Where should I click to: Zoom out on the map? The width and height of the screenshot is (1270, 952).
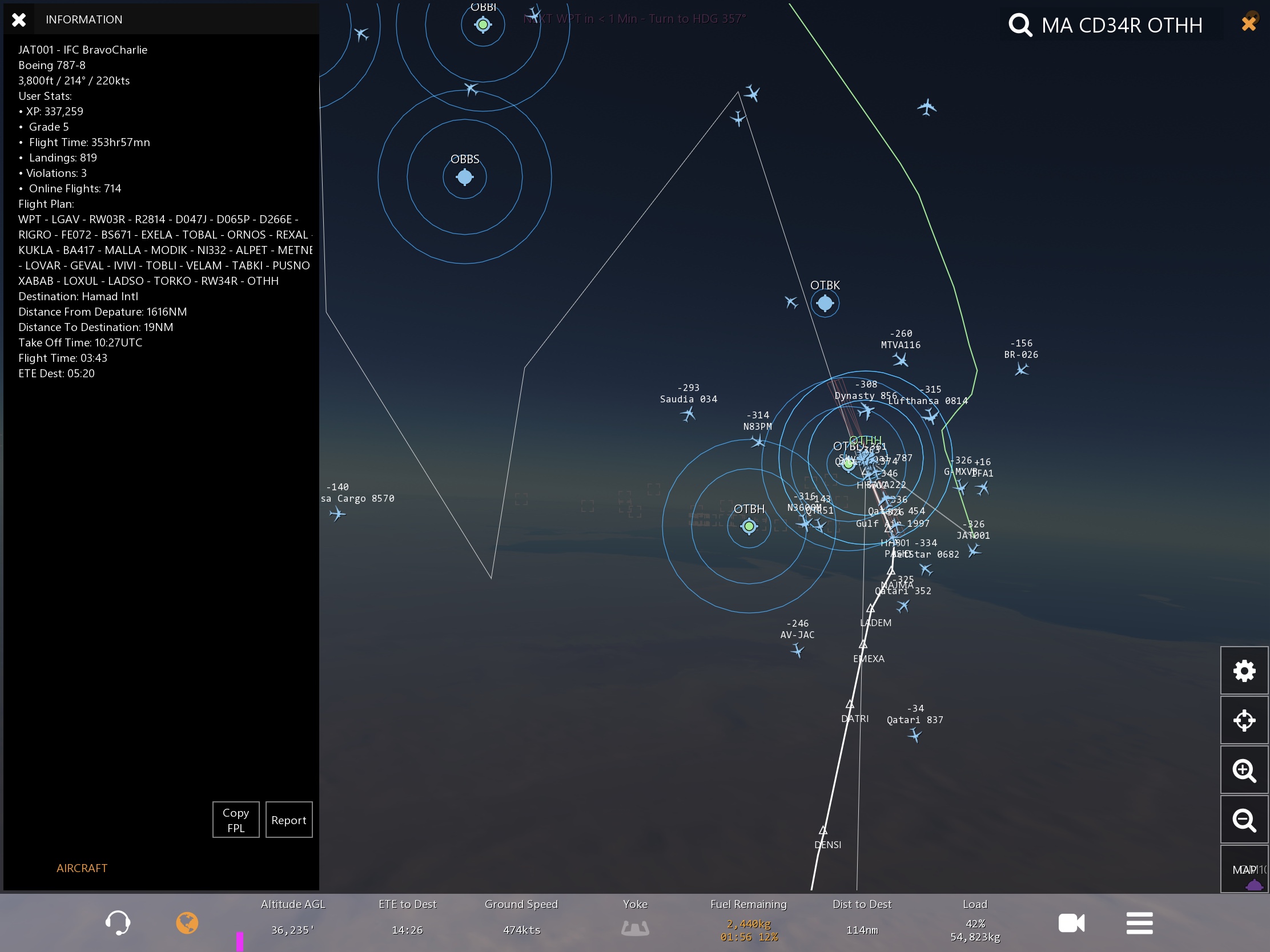pos(1244,820)
